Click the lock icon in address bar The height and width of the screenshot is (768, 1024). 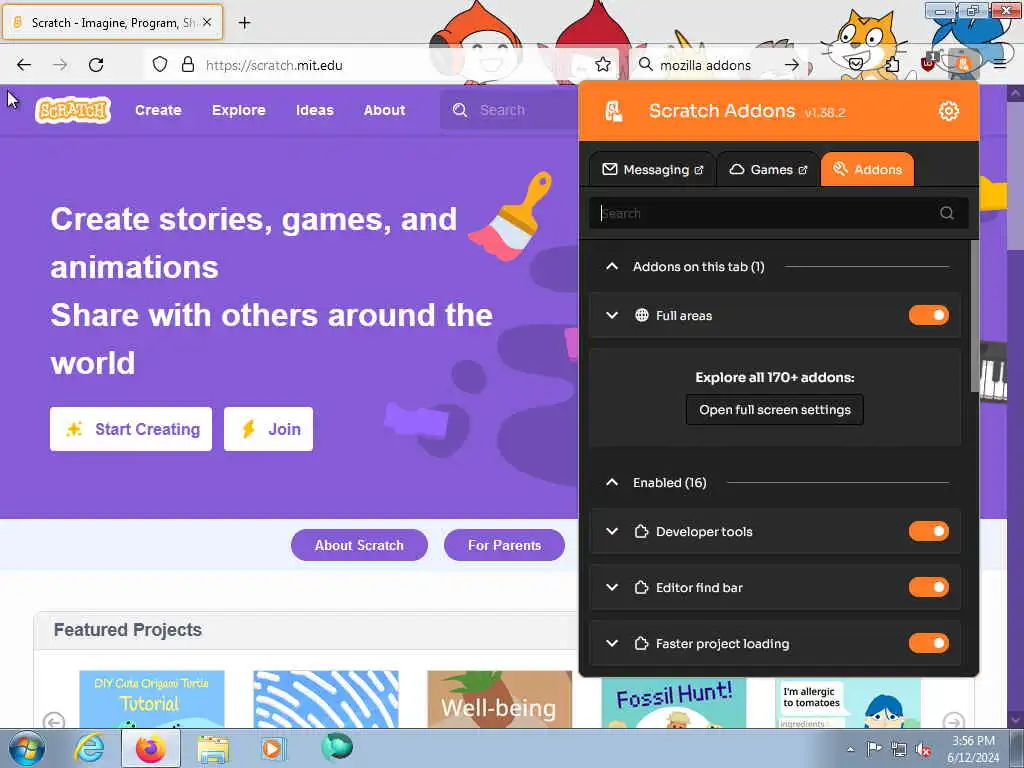(188, 64)
